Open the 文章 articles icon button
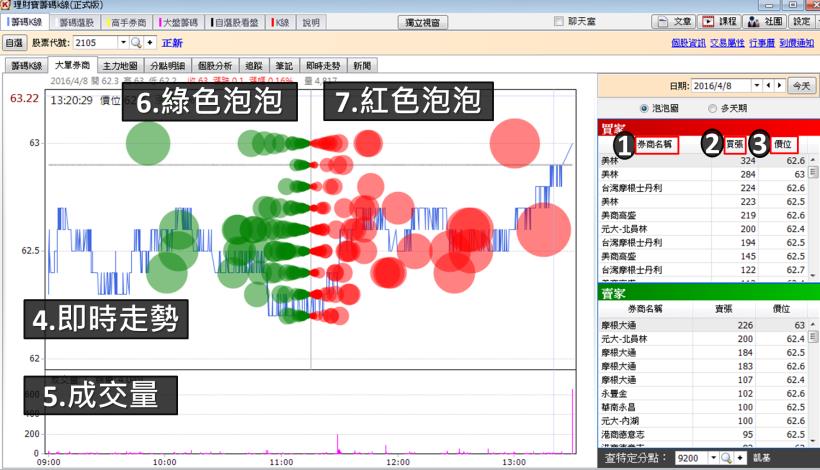Viewport: 820px width, 470px height. (x=673, y=21)
